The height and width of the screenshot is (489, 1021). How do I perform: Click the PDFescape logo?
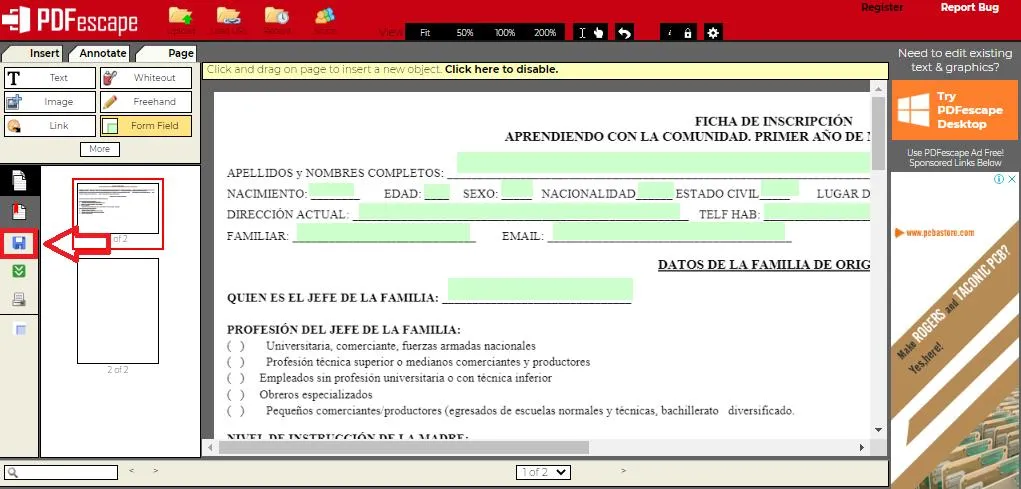pyautogui.click(x=70, y=20)
